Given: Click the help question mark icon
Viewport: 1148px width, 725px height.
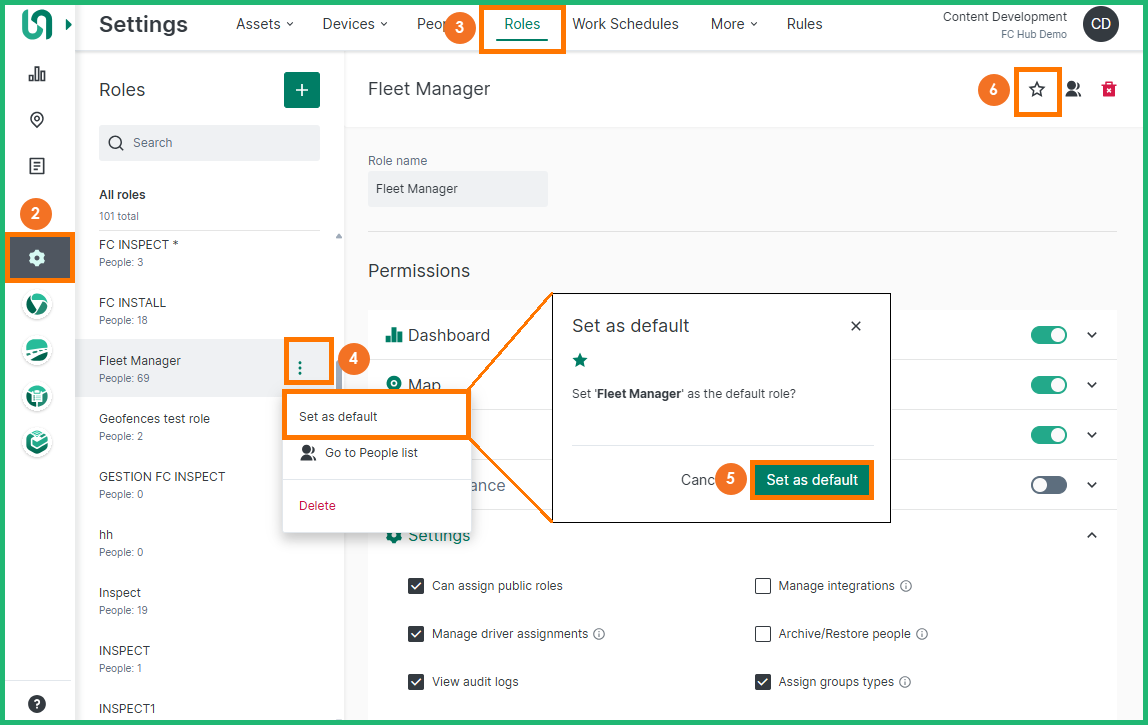Looking at the screenshot, I should (37, 704).
